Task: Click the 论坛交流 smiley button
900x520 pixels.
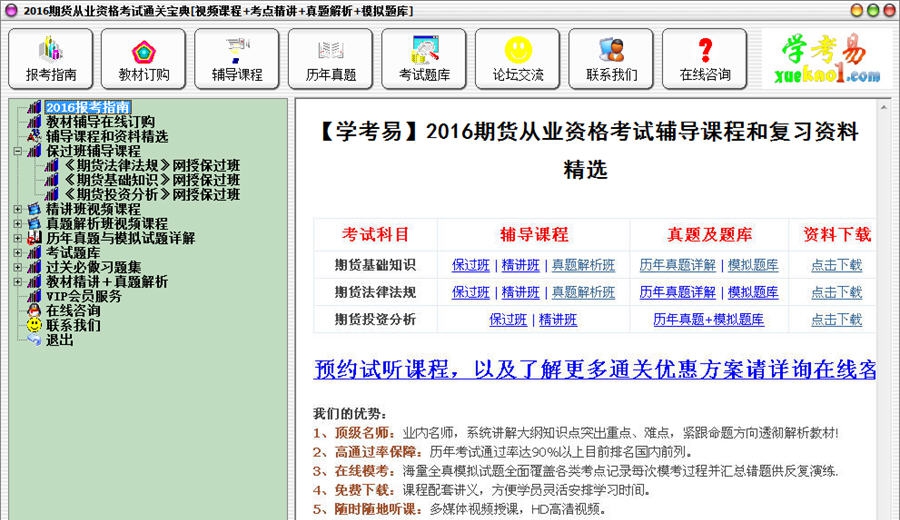Action: point(518,58)
